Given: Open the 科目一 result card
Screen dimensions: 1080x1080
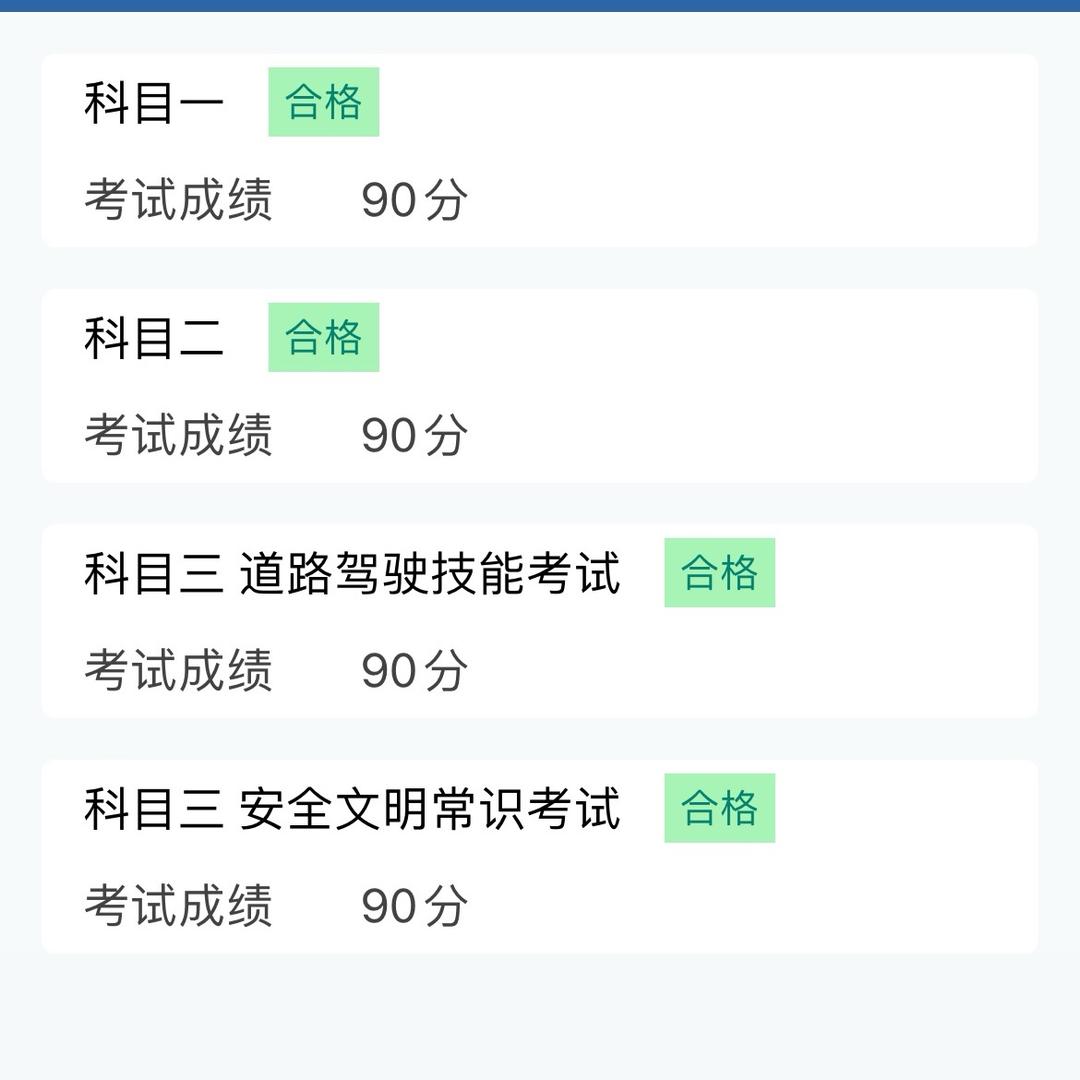Looking at the screenshot, I should click(x=540, y=148).
